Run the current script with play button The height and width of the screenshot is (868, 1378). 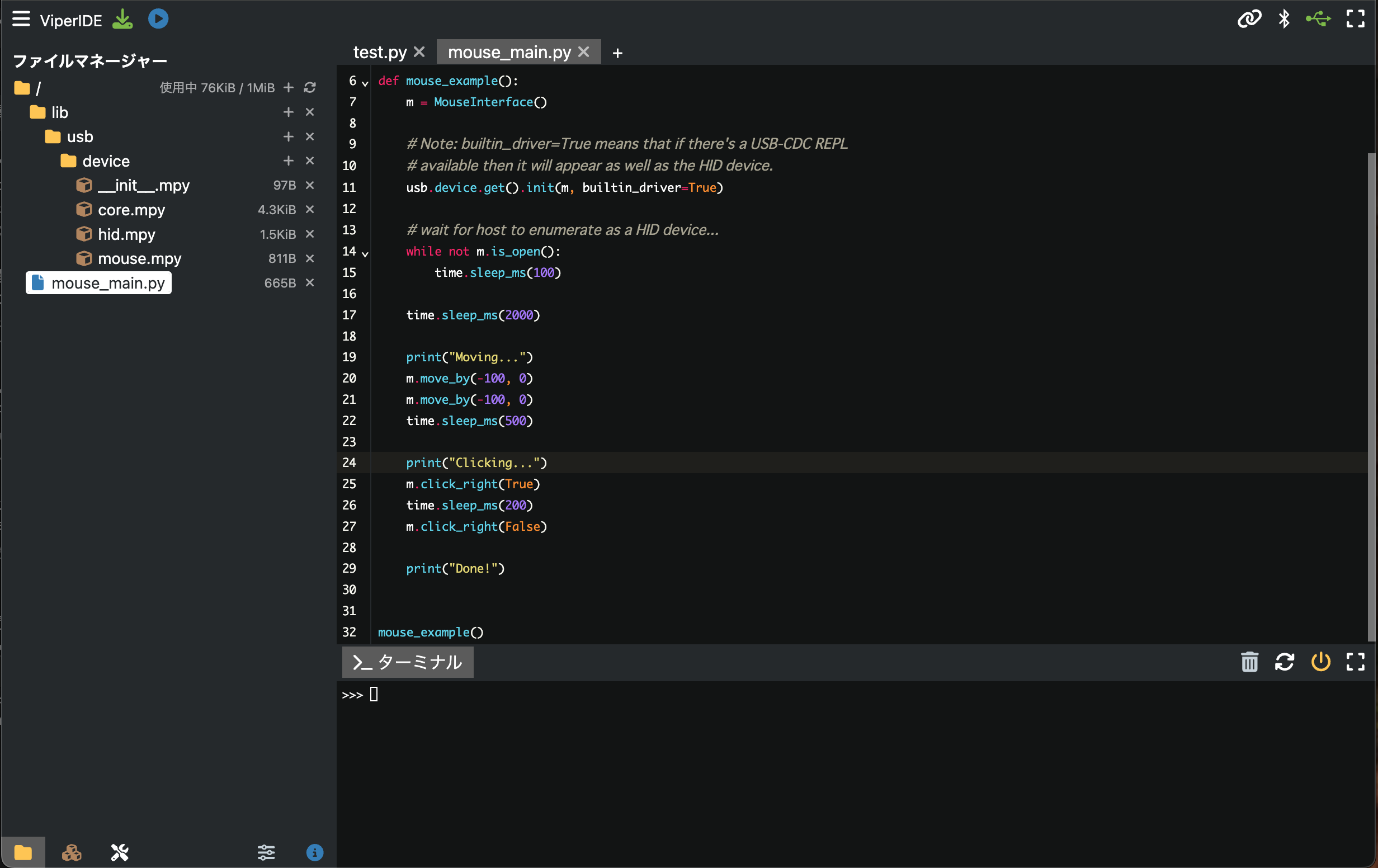(x=158, y=19)
